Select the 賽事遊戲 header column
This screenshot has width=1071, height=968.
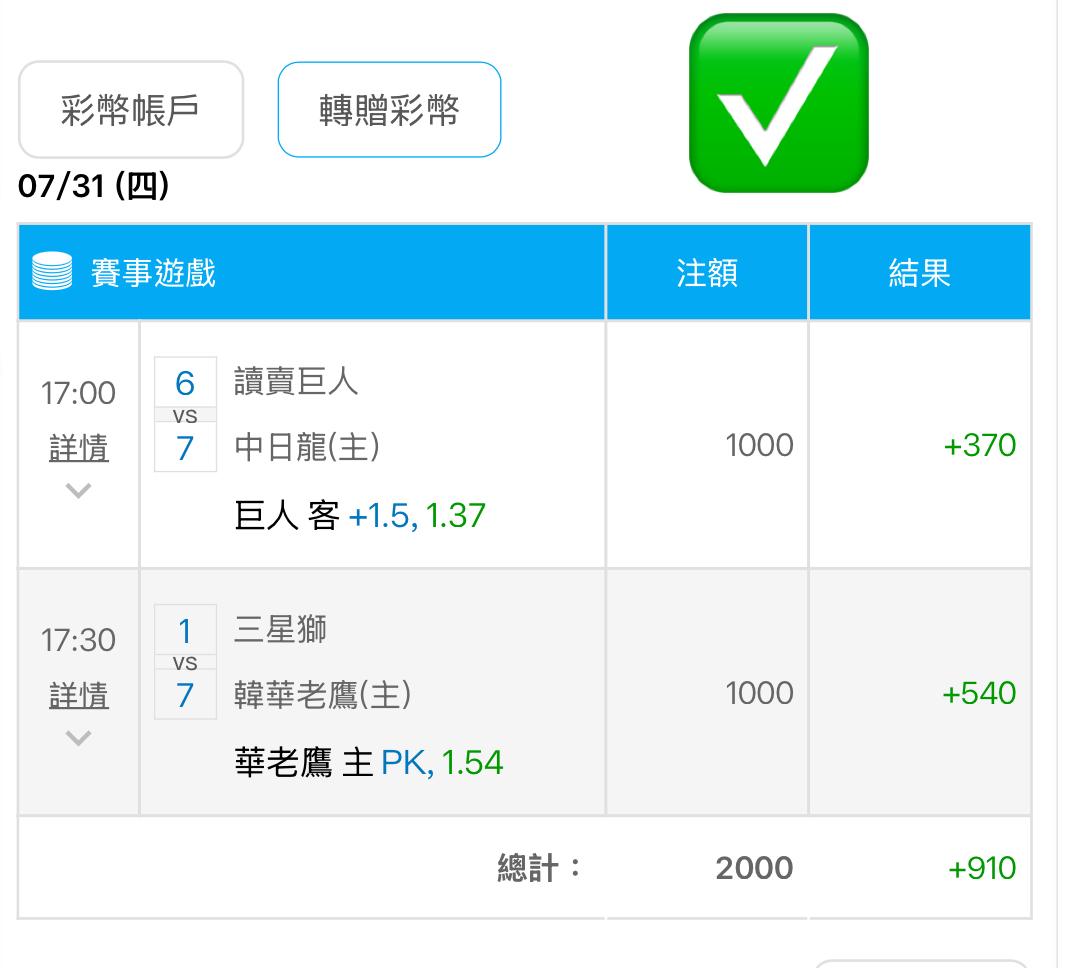point(311,272)
